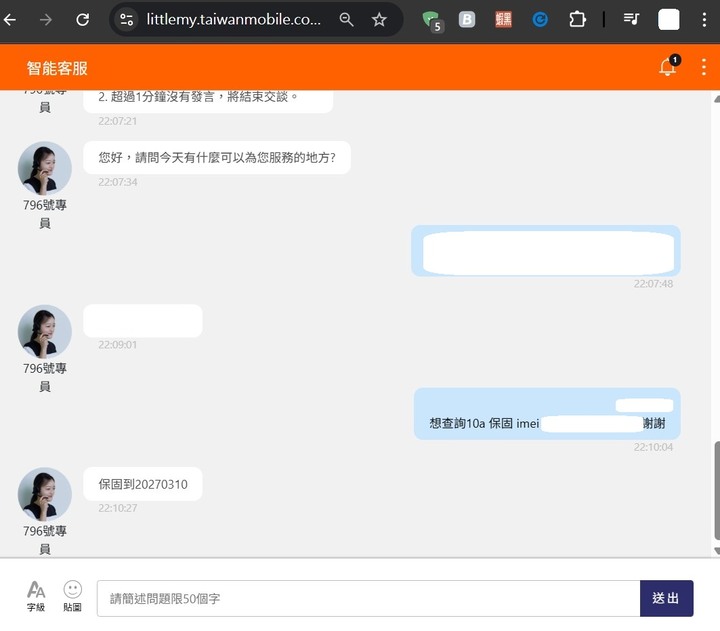Click the address bar URL text
The width and height of the screenshot is (720, 631).
pos(231,19)
